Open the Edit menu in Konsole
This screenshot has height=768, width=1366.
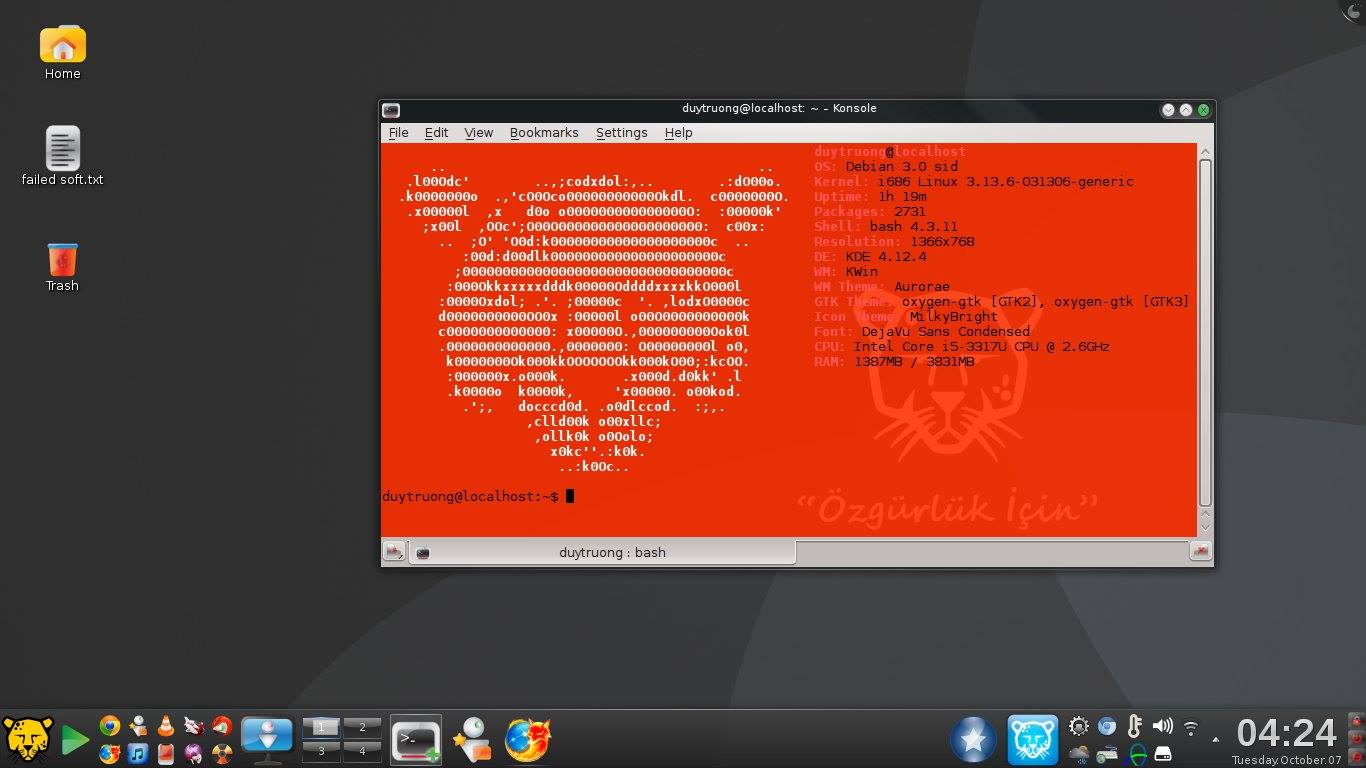click(x=436, y=132)
